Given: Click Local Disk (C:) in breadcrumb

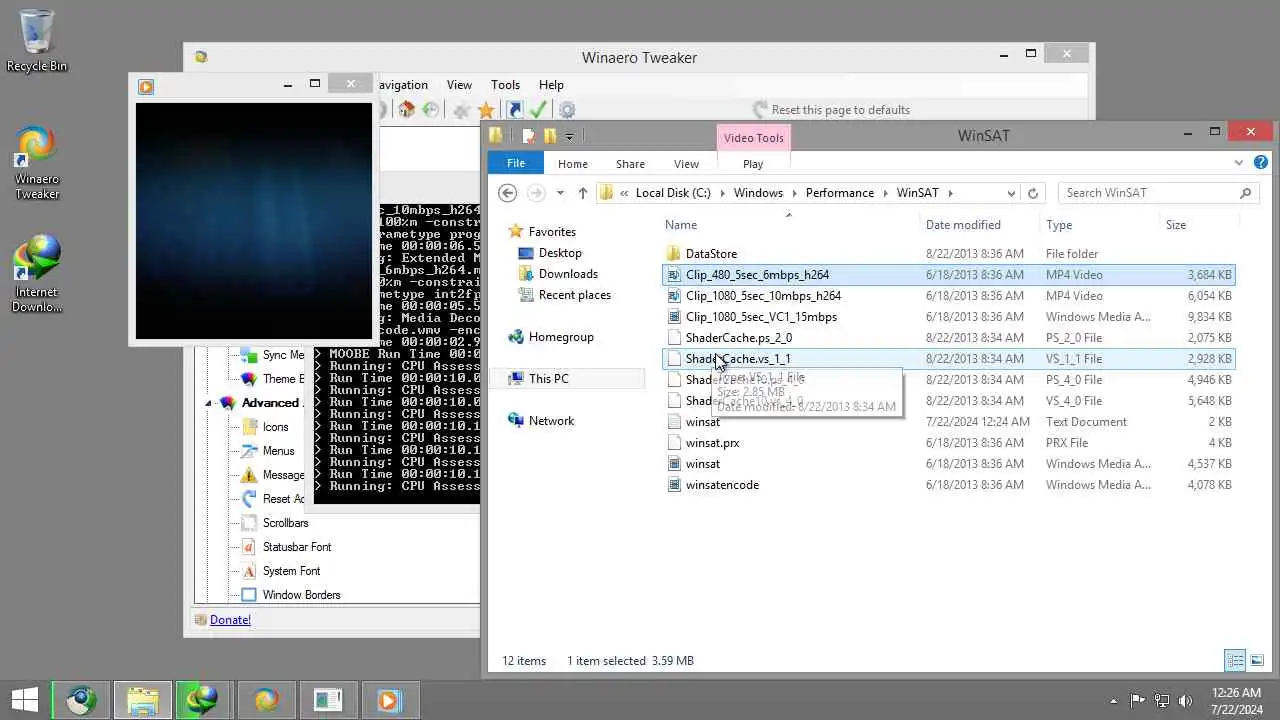Looking at the screenshot, I should click(673, 193).
